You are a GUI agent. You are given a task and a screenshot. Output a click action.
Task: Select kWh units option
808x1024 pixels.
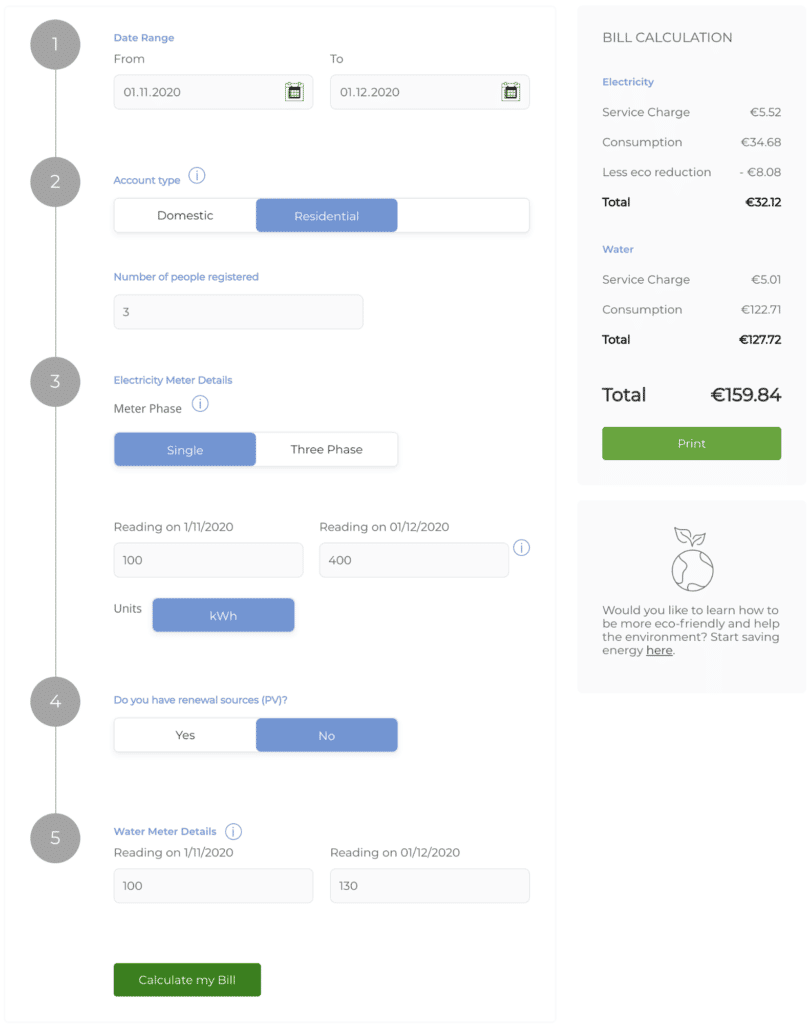click(x=223, y=616)
